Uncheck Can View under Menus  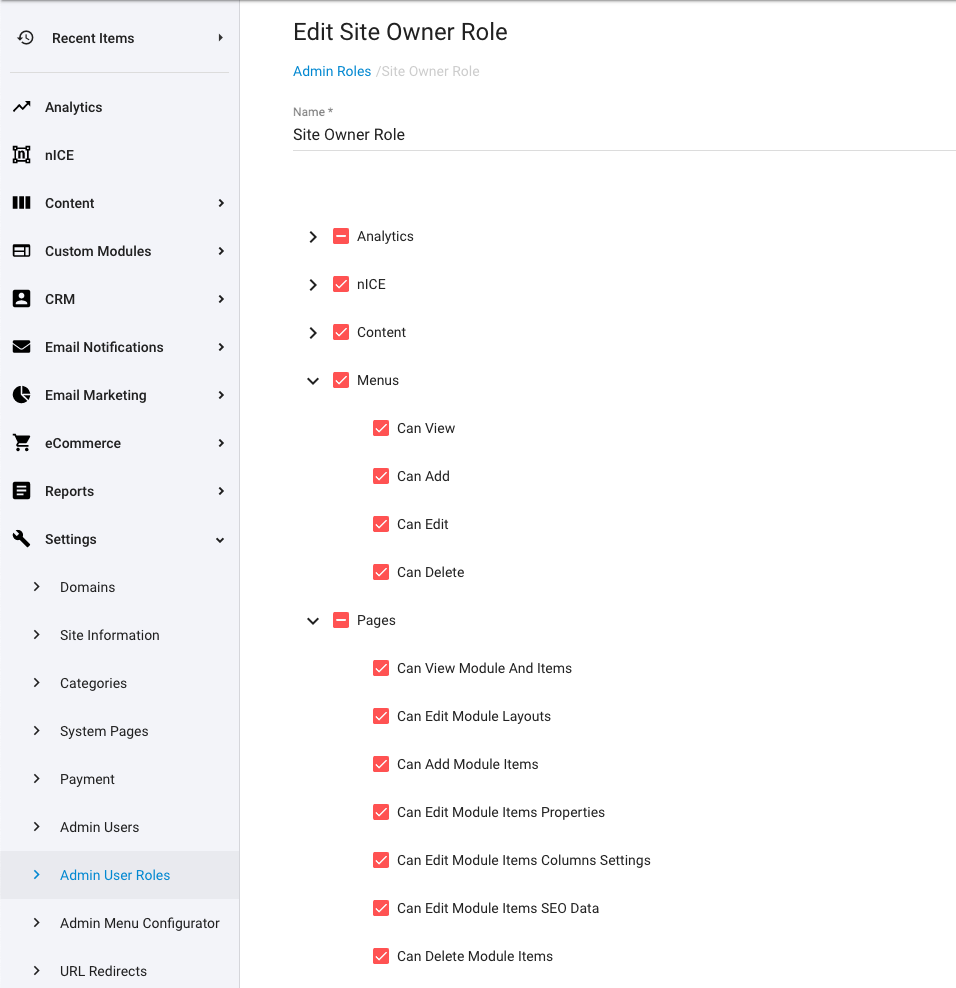coord(381,428)
